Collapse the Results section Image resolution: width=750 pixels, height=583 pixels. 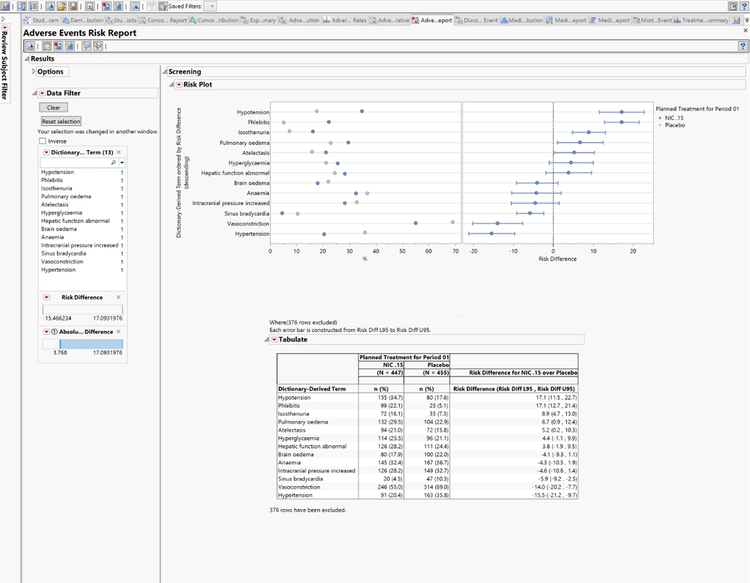(x=27, y=59)
